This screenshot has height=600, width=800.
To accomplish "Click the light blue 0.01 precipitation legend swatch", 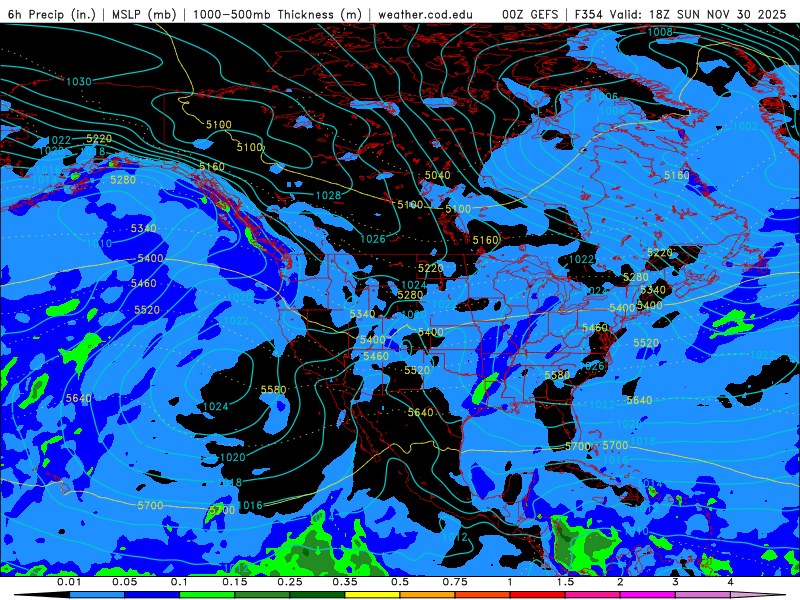I will tap(96, 595).
